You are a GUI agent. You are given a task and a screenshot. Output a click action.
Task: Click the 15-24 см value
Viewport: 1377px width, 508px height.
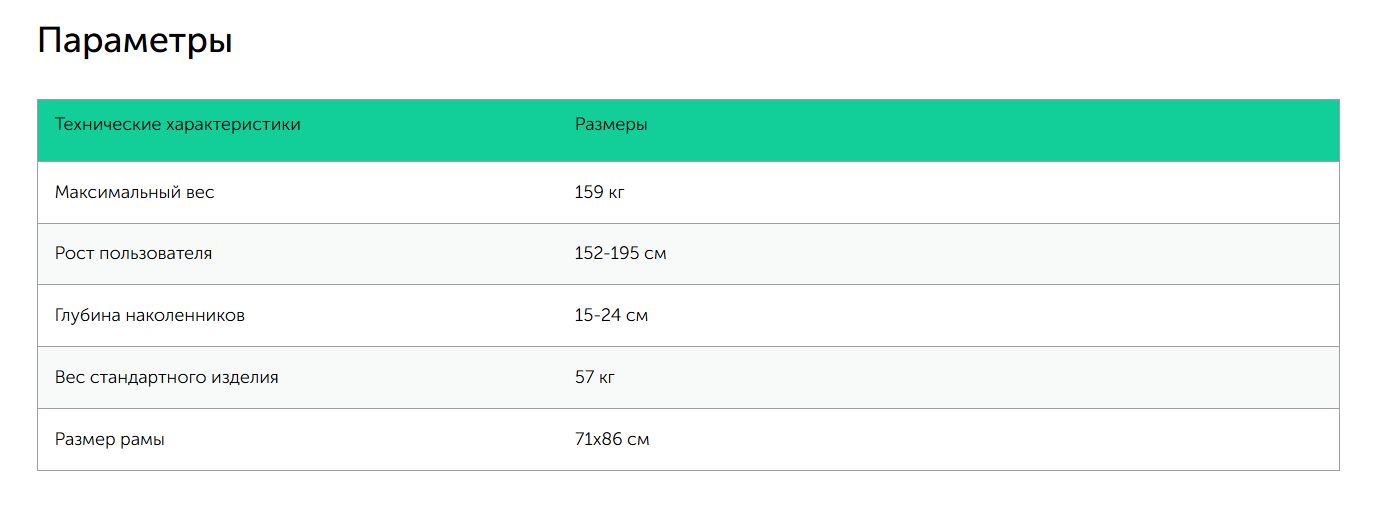(612, 316)
